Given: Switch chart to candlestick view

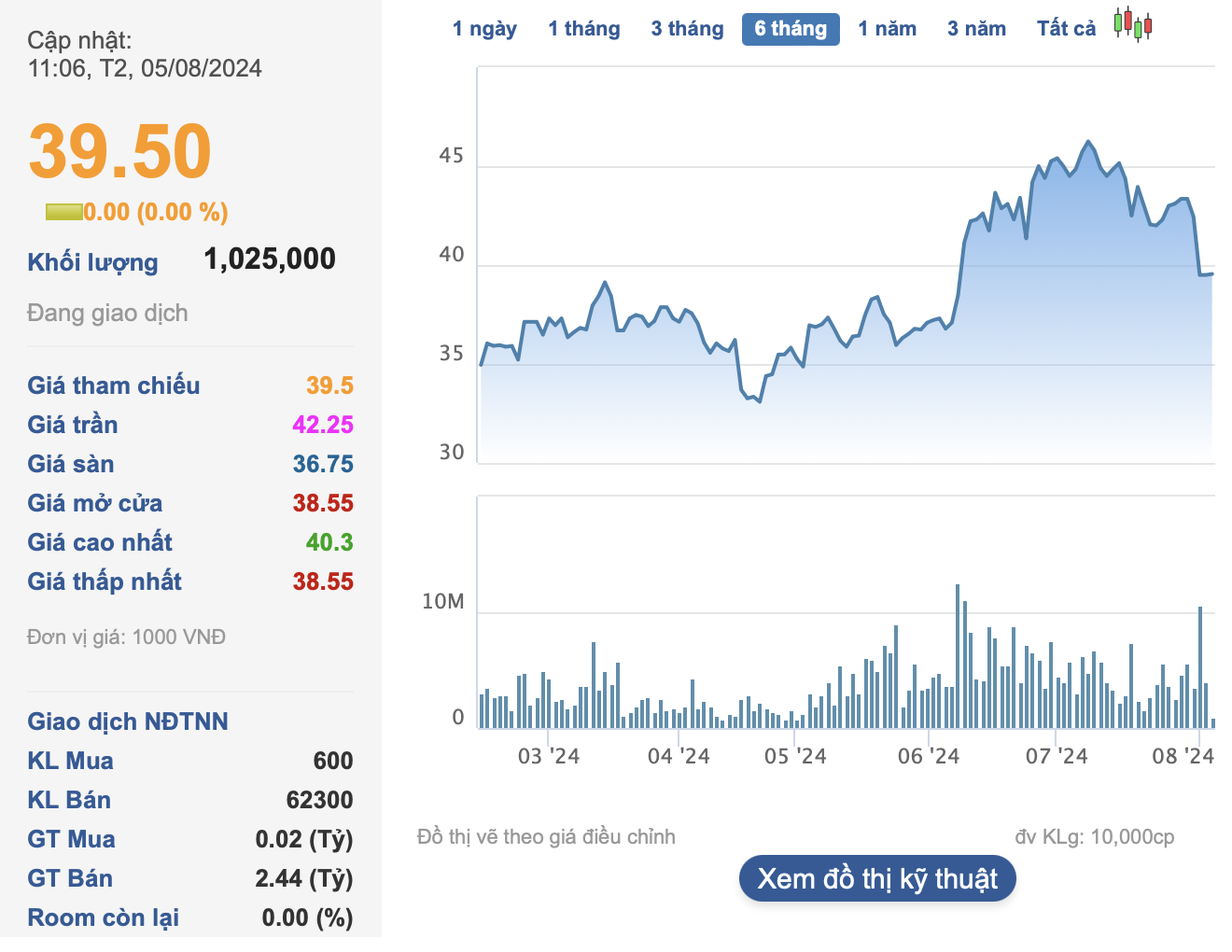Looking at the screenshot, I should [1132, 26].
